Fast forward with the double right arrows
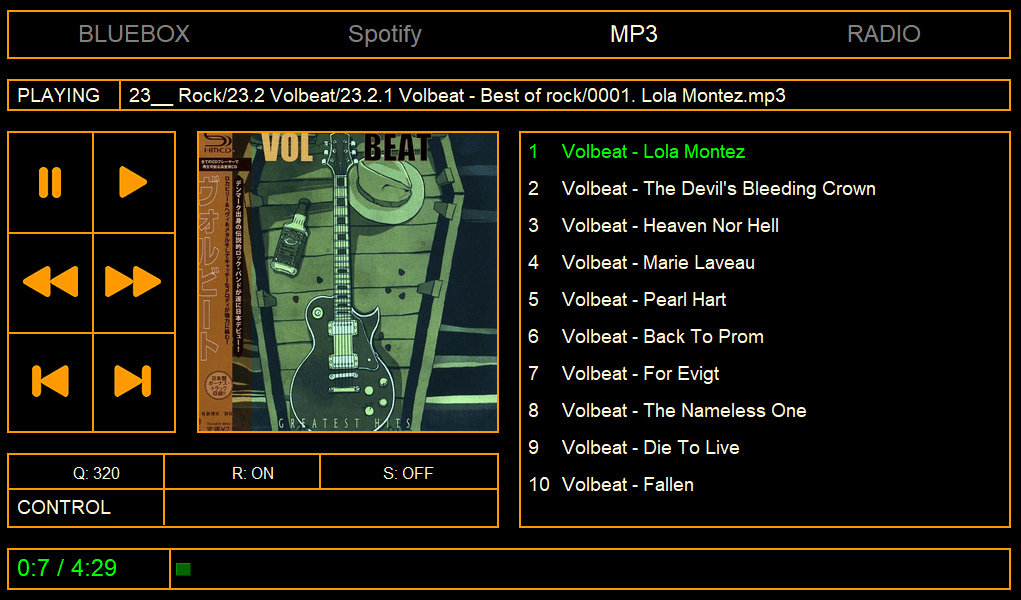Viewport: 1021px width, 600px height. tap(133, 282)
